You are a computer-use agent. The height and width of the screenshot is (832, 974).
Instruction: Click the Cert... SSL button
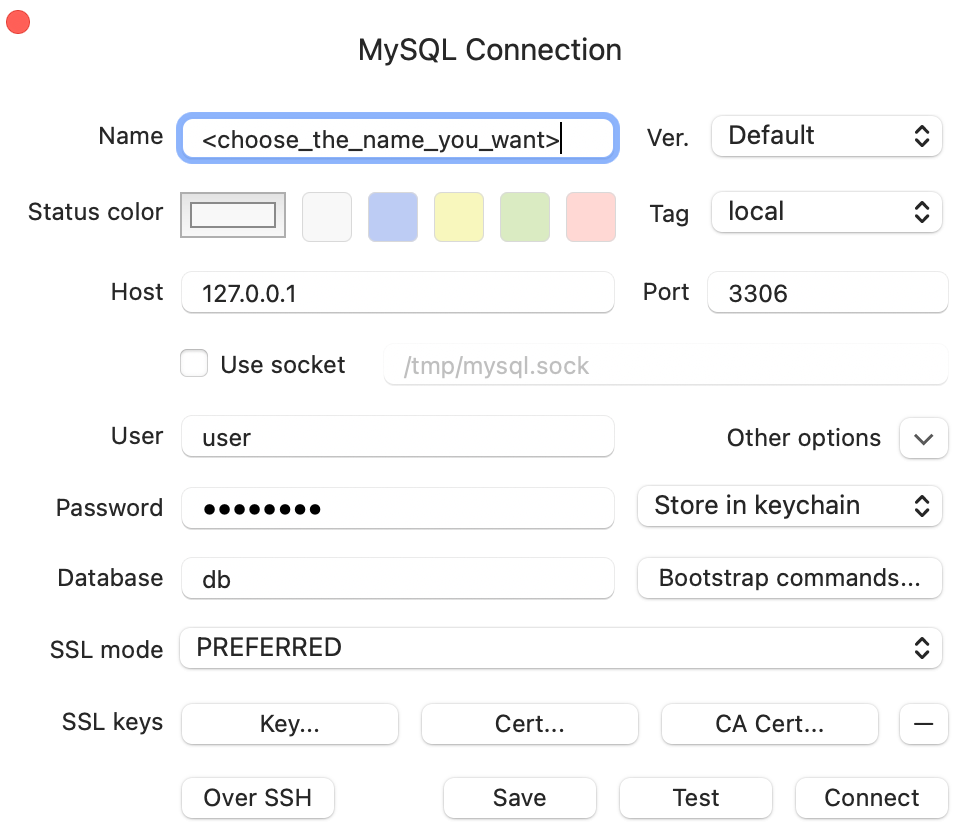click(x=530, y=724)
